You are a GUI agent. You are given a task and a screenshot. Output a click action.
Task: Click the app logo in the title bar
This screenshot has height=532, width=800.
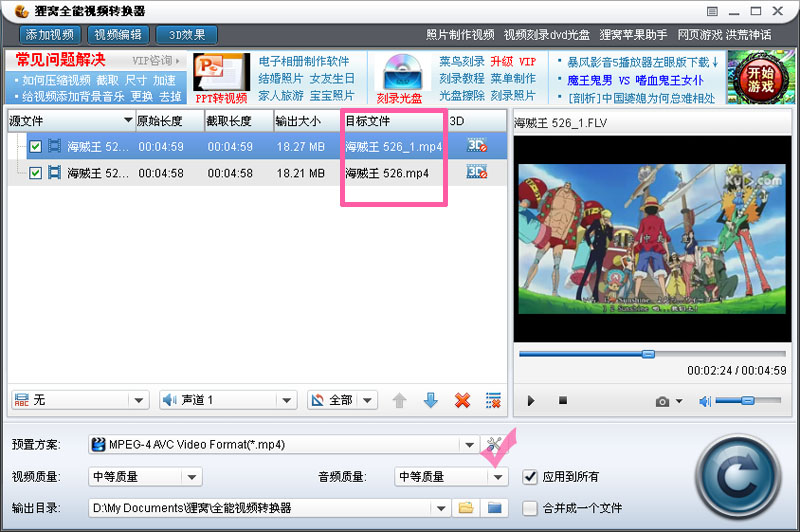(21, 11)
